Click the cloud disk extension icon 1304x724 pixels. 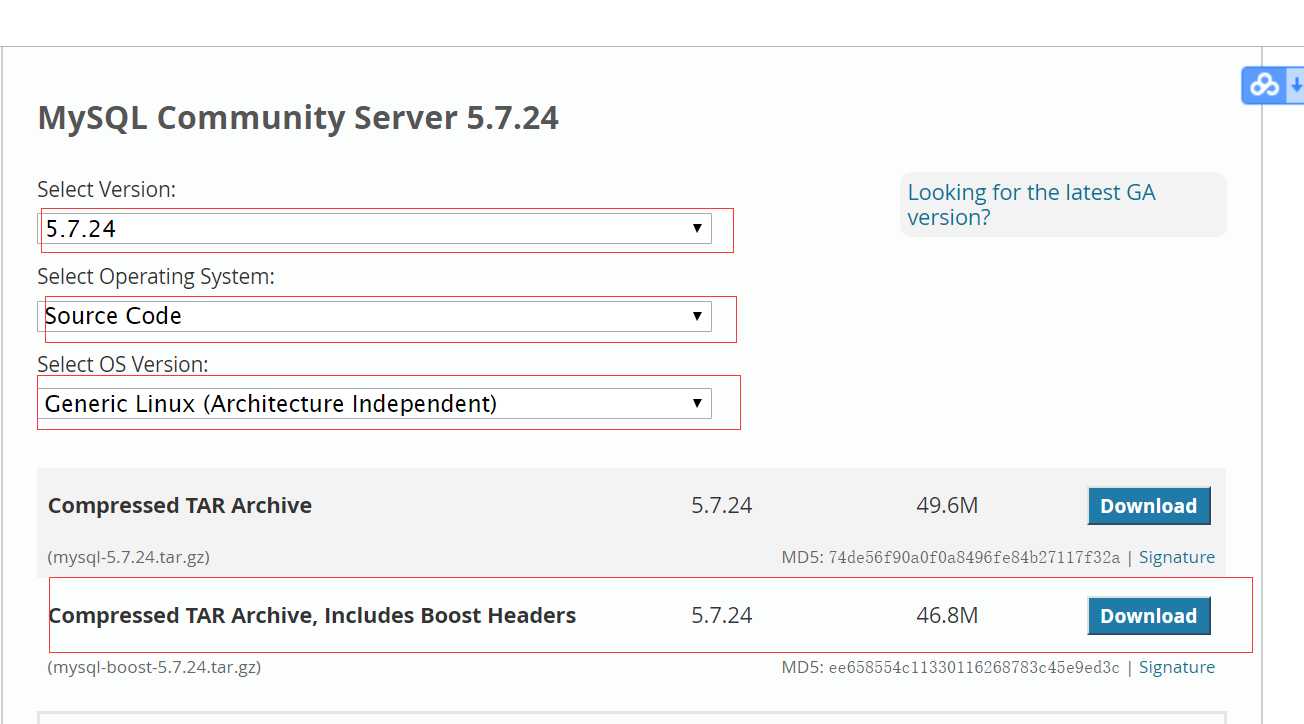[1264, 86]
